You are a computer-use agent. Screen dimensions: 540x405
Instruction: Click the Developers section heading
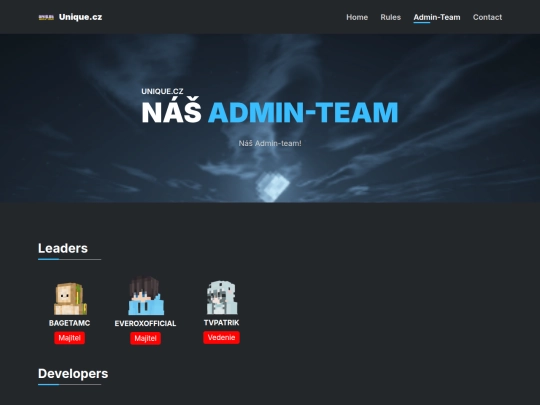[73, 374]
